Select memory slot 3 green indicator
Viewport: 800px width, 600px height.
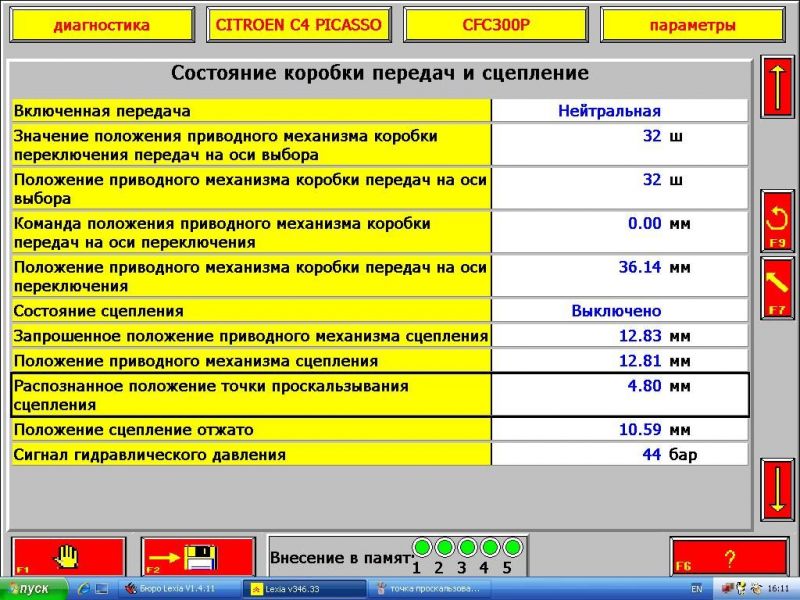pos(467,547)
